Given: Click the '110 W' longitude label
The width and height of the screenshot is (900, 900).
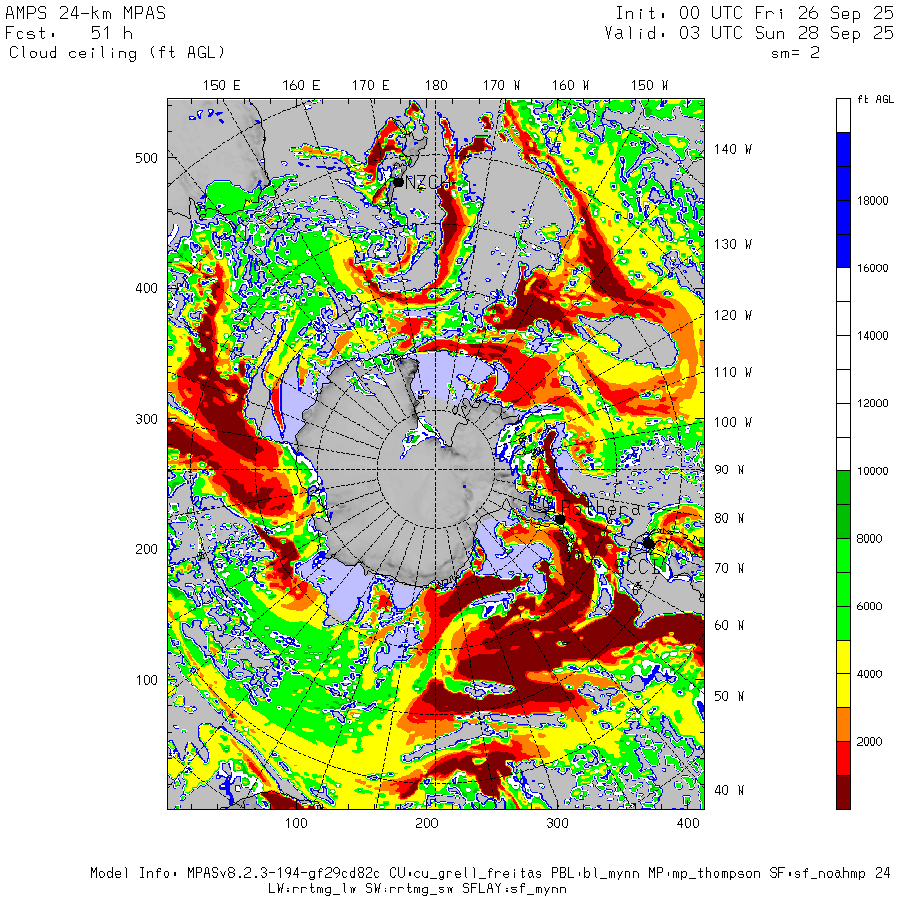Looking at the screenshot, I should (x=733, y=373).
